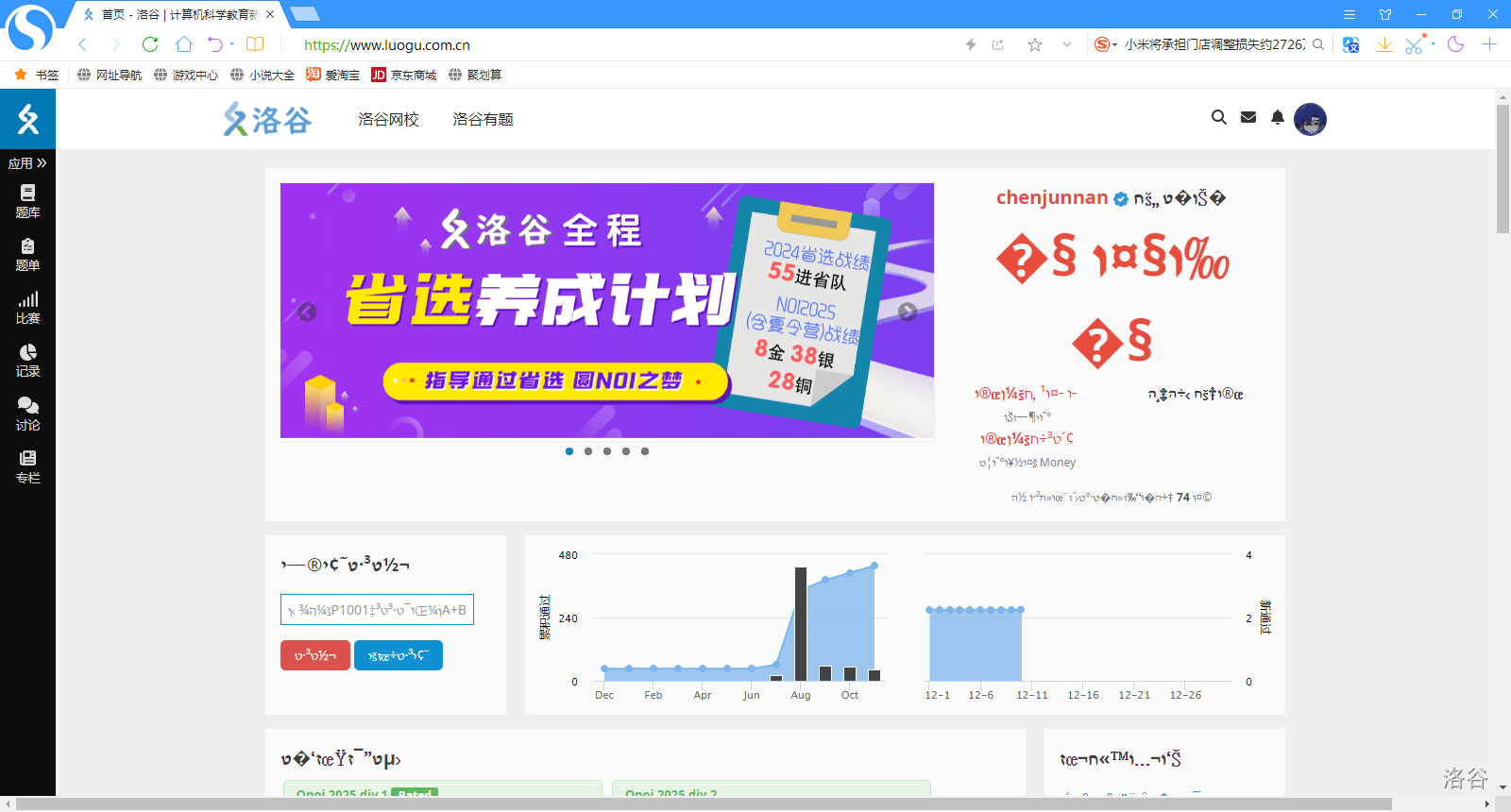
Task: Open the 题单 training list sidebar icon
Action: (27, 254)
